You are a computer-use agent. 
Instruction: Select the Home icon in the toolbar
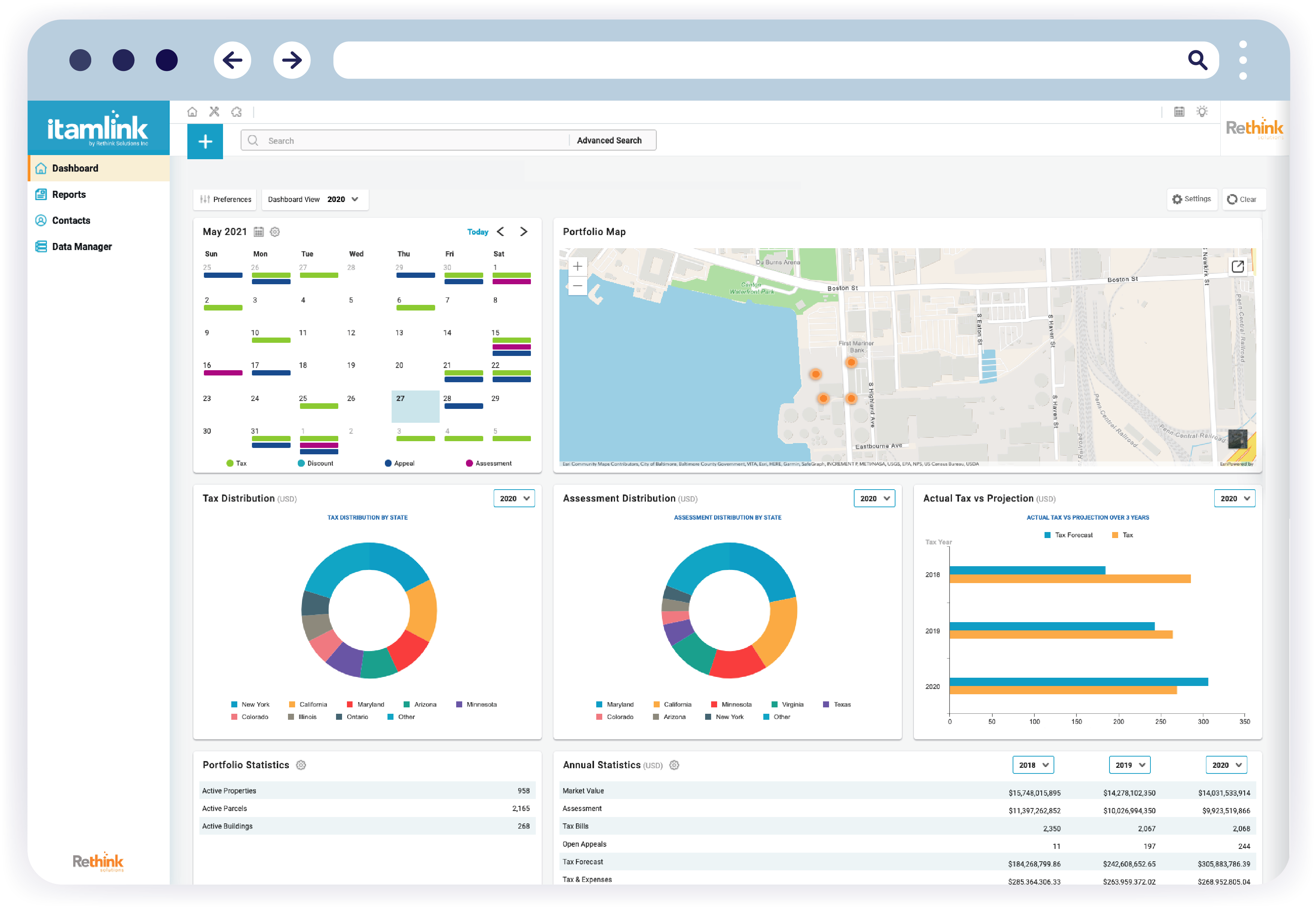(193, 112)
